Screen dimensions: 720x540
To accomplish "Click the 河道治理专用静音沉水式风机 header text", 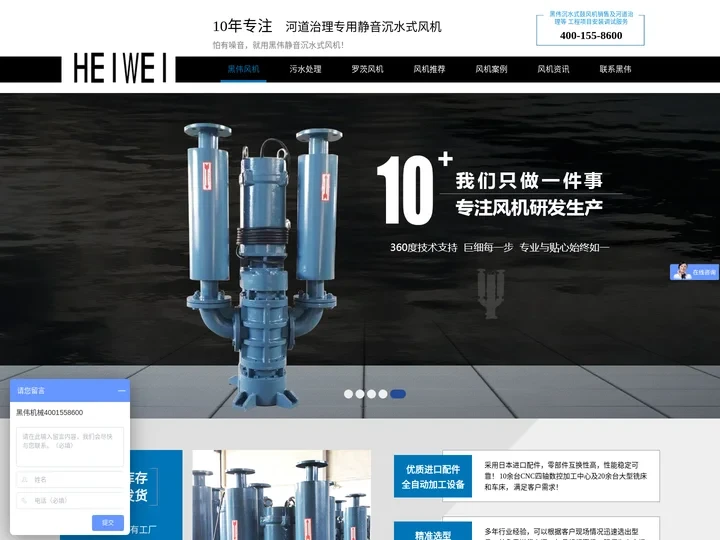I will [363, 27].
